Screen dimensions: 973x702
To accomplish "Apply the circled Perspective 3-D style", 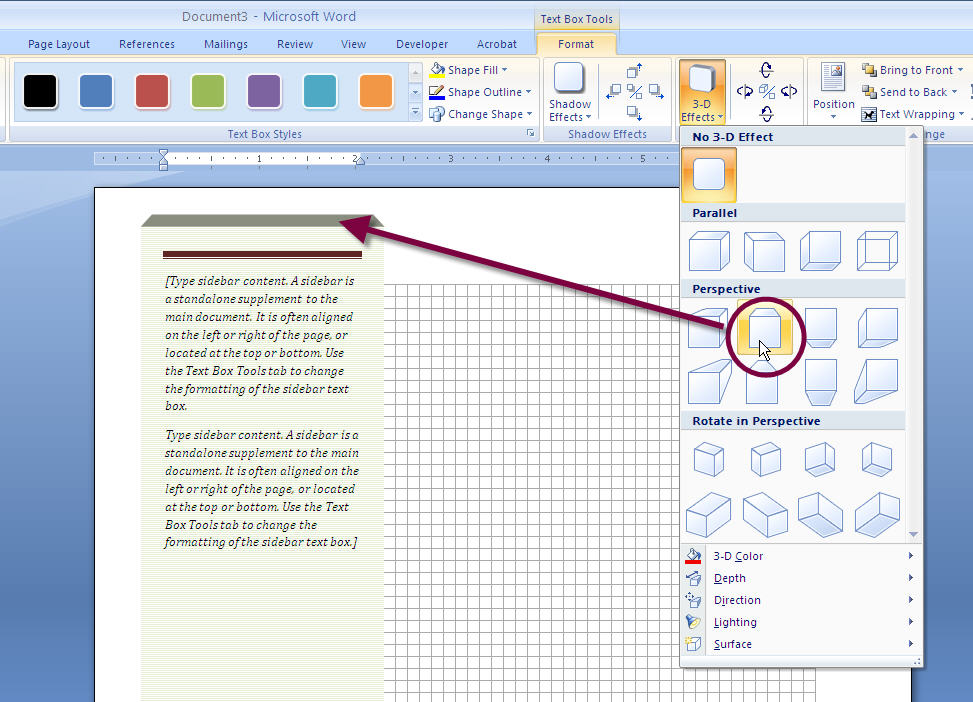I will click(x=764, y=327).
